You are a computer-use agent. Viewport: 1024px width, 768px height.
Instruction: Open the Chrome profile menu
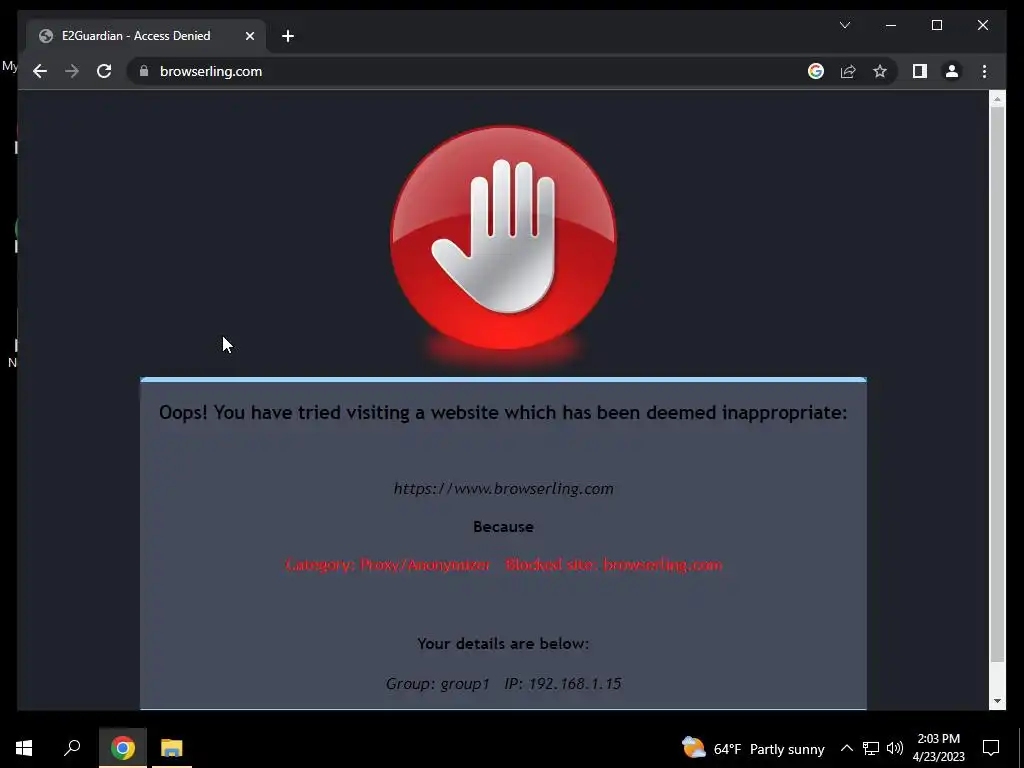click(952, 71)
